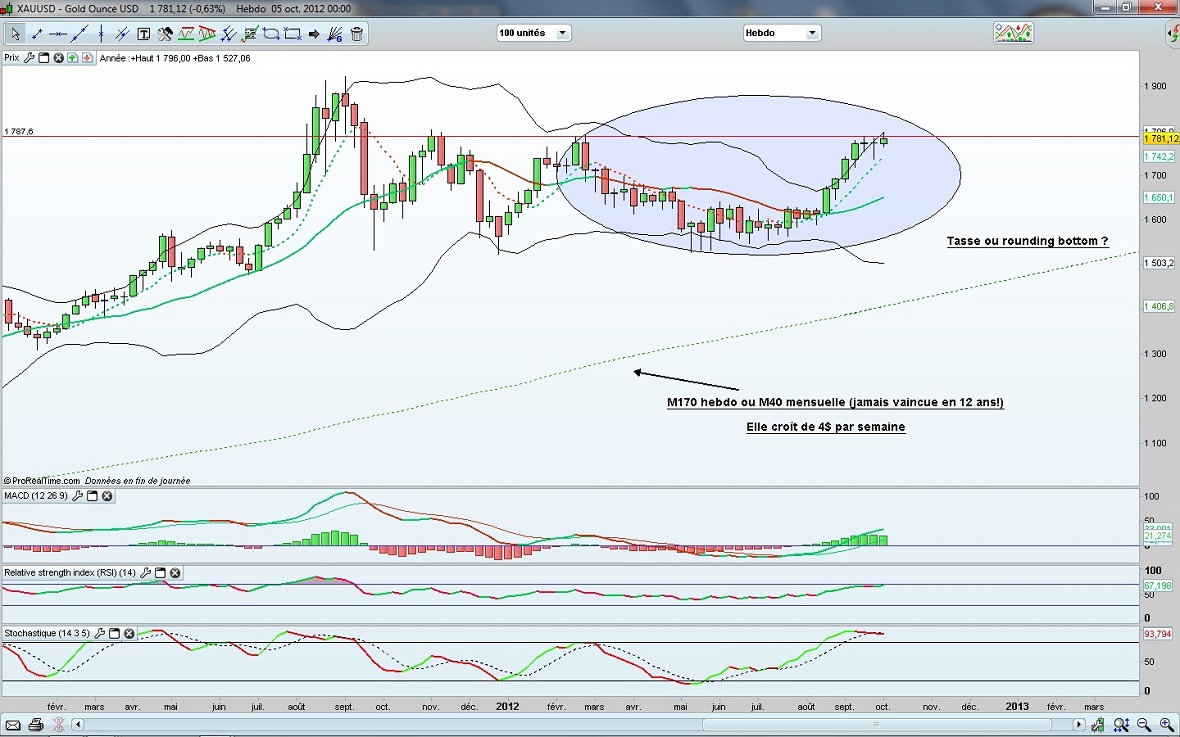Close the RSI indicator panel
Viewport: 1180px width, 737px height.
175,573
